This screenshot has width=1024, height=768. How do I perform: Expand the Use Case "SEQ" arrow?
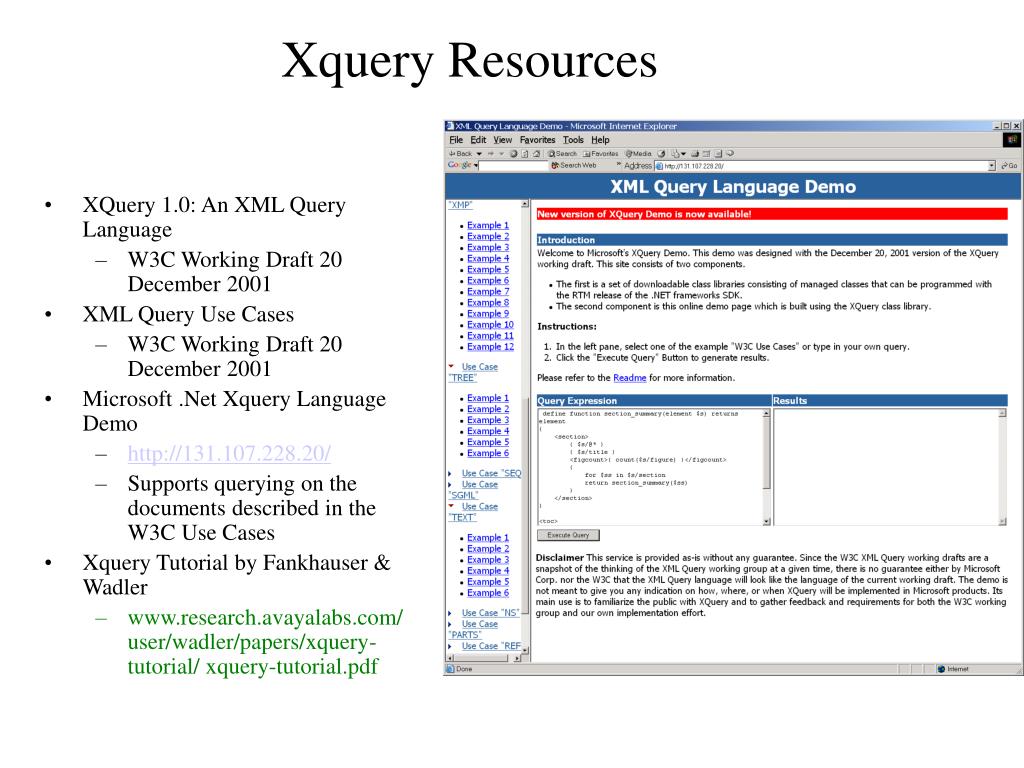[450, 473]
